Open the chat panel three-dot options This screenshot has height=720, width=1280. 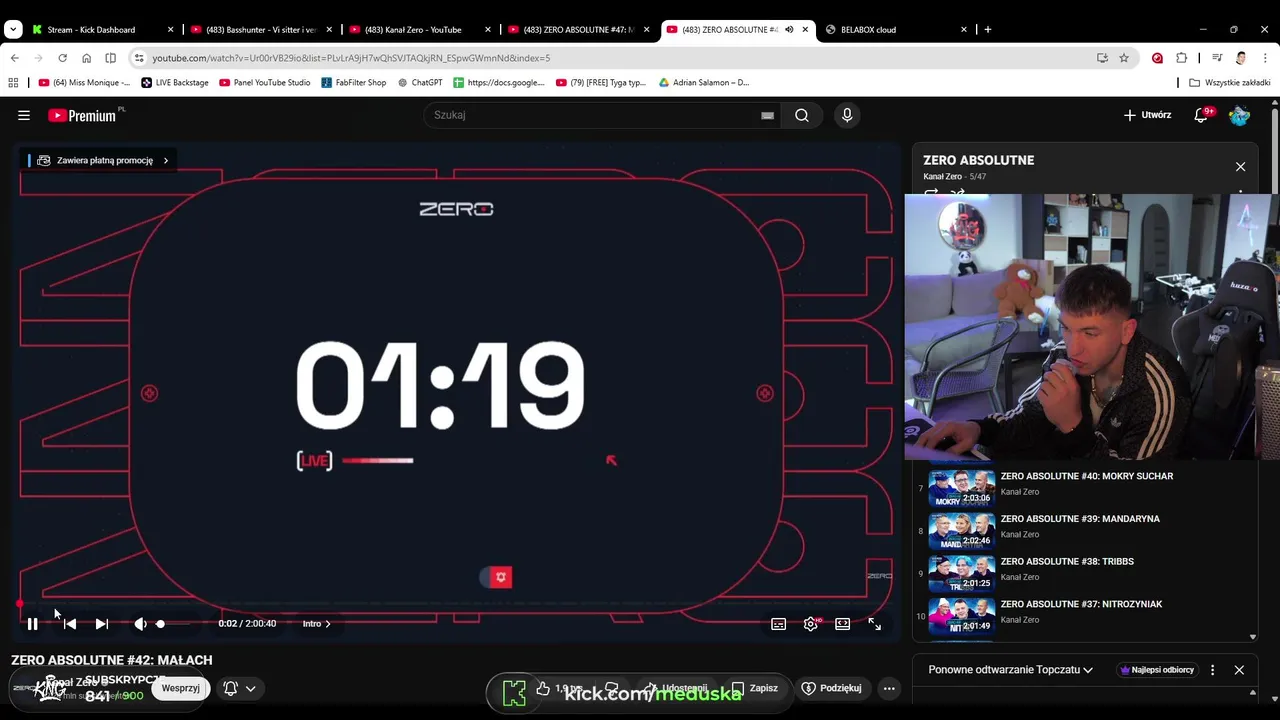pos(1213,670)
